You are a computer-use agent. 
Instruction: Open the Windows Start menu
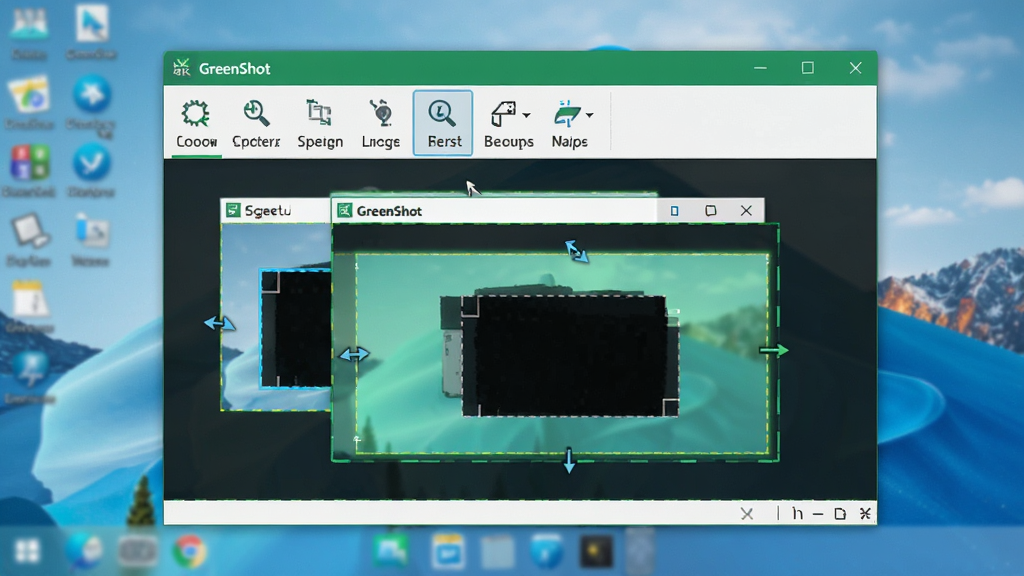[x=27, y=551]
